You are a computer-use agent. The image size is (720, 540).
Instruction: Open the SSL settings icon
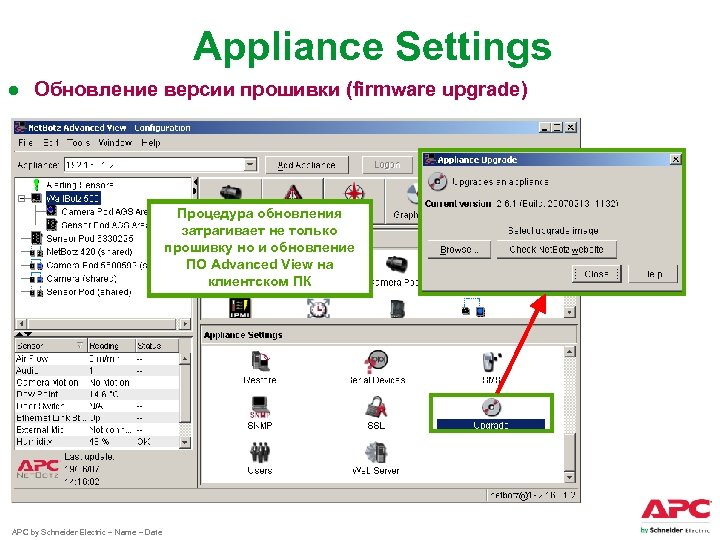376,407
